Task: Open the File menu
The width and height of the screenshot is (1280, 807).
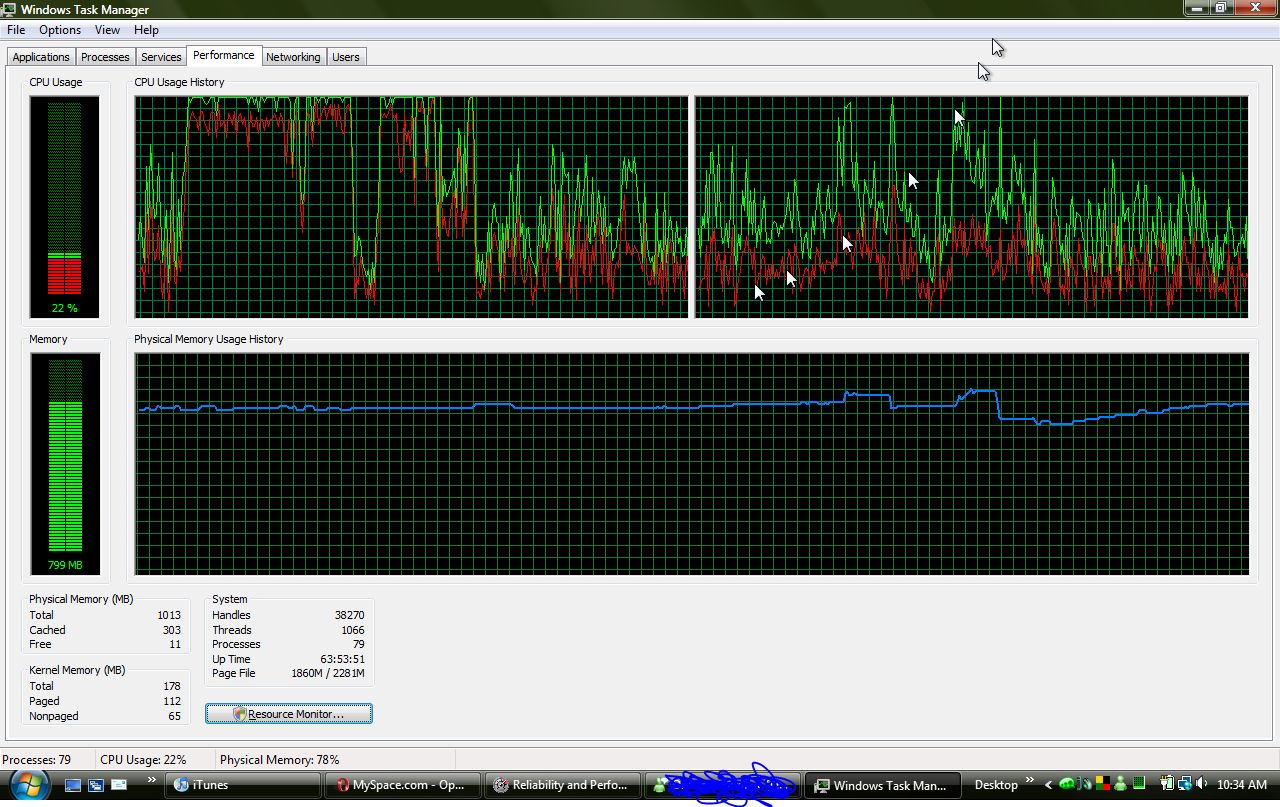Action: point(16,30)
